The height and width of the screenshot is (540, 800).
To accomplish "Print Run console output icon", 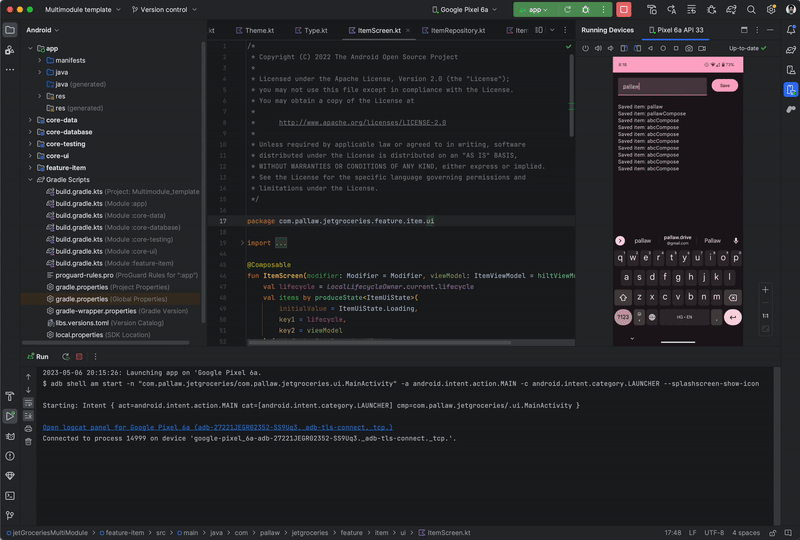I will coord(28,429).
